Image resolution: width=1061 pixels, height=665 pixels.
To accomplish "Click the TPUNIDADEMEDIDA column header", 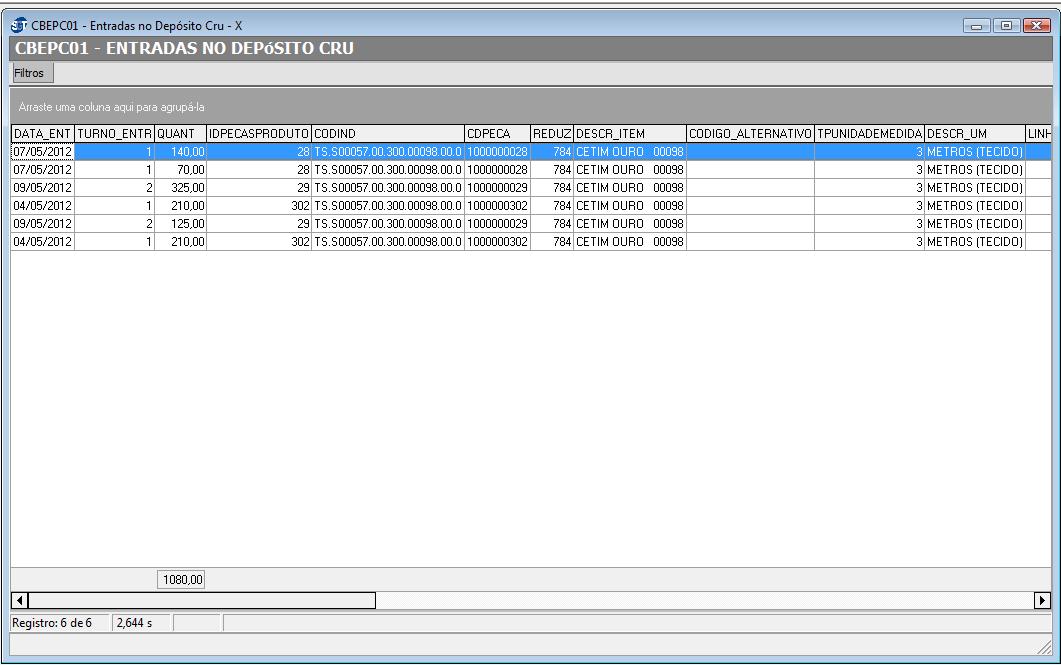I will click(x=869, y=133).
